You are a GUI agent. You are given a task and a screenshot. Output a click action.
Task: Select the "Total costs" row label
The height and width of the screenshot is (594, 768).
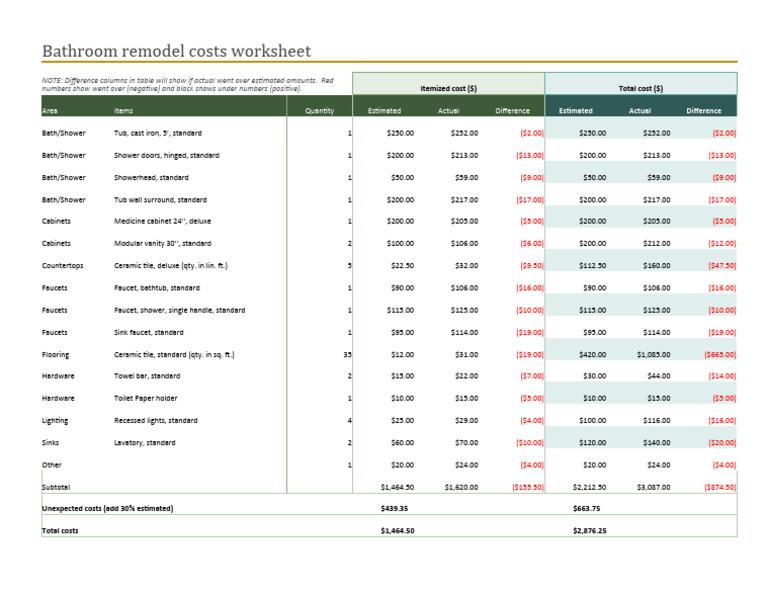[x=60, y=531]
